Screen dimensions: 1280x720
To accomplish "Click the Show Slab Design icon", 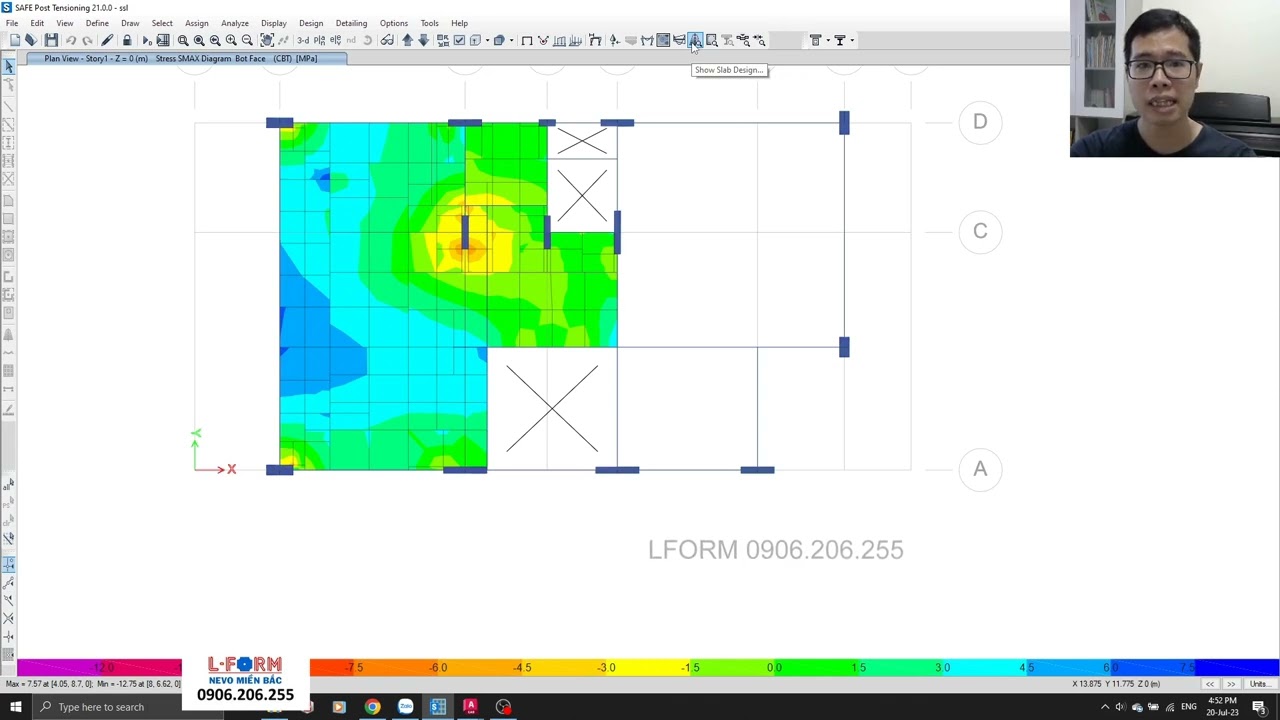I will 695,40.
